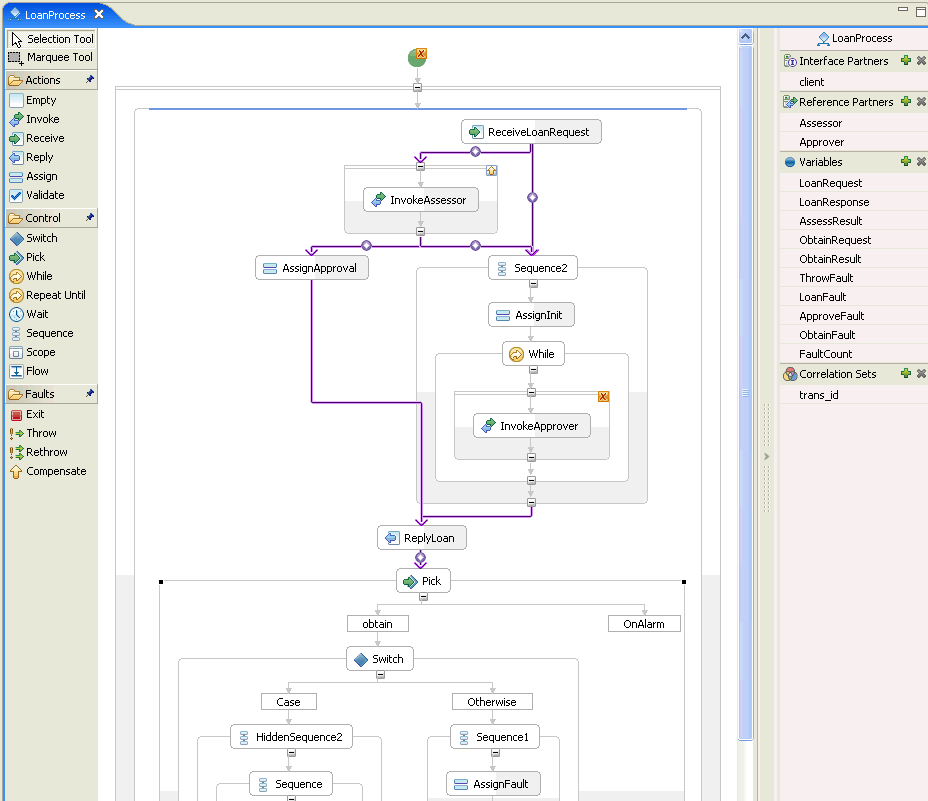Pick the While loop palette item
Image resolution: width=928 pixels, height=801 pixels.
[40, 276]
